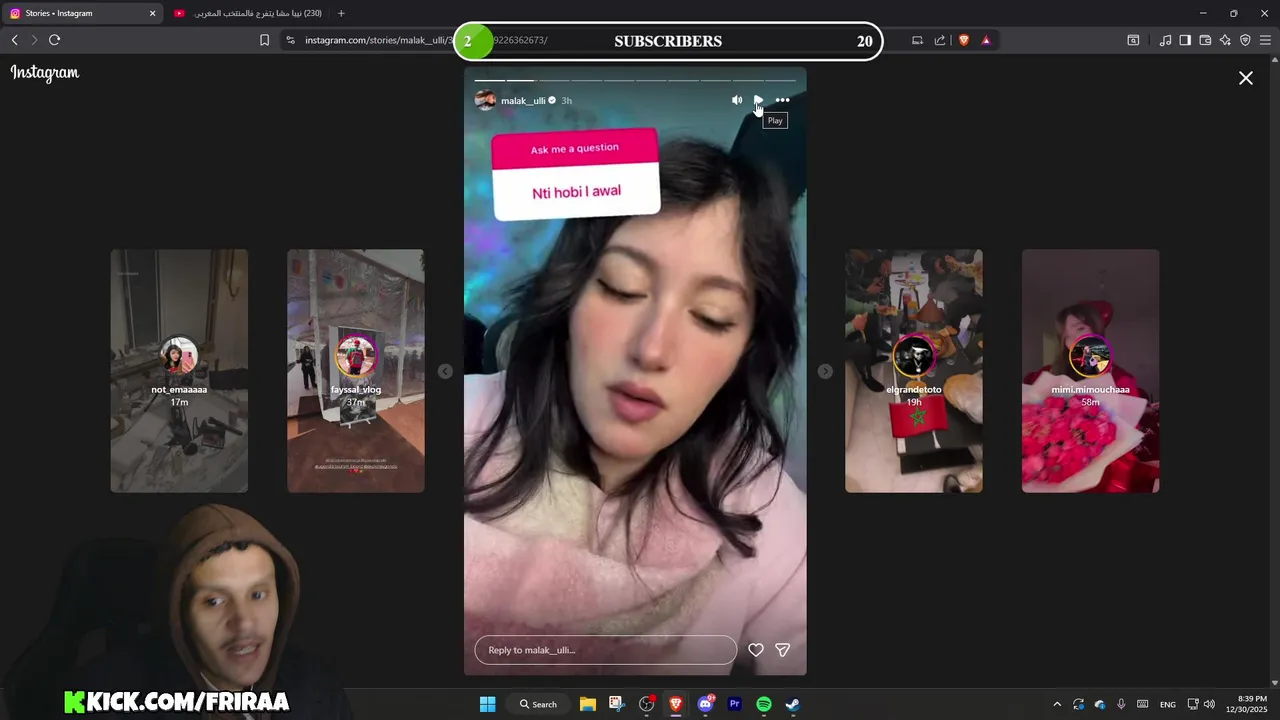This screenshot has height=720, width=1280.
Task: Click the Reply to malak__ulli input field
Action: point(606,650)
